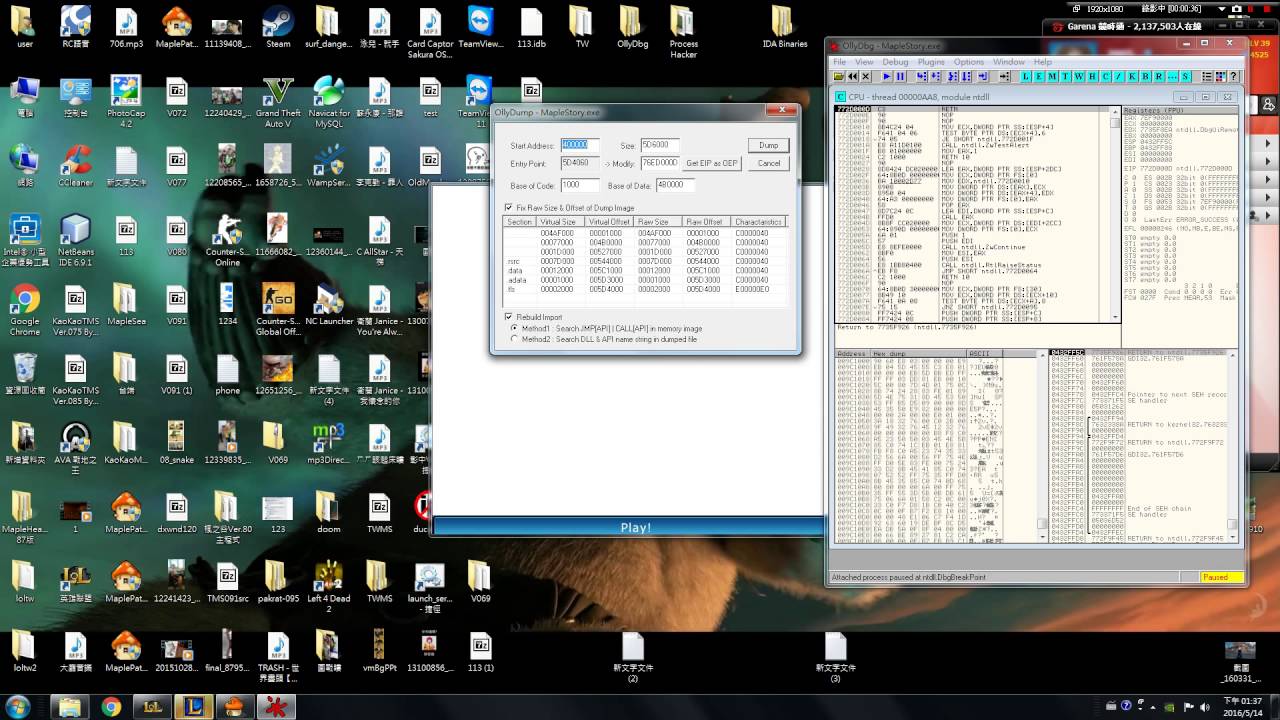
Task: Click the Base of Data input field
Action: click(x=676, y=185)
